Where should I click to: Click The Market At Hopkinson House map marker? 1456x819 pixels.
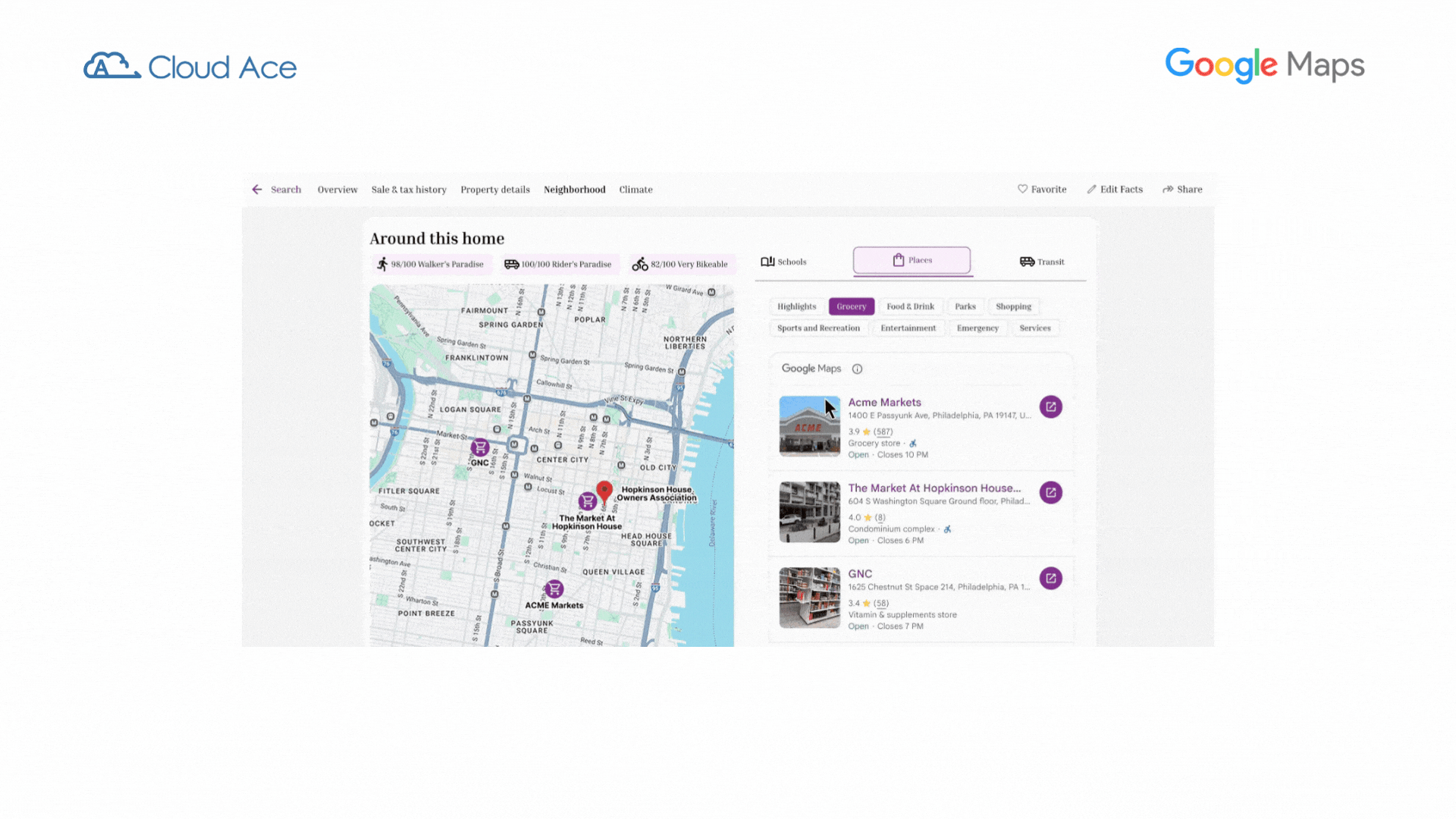tap(587, 500)
